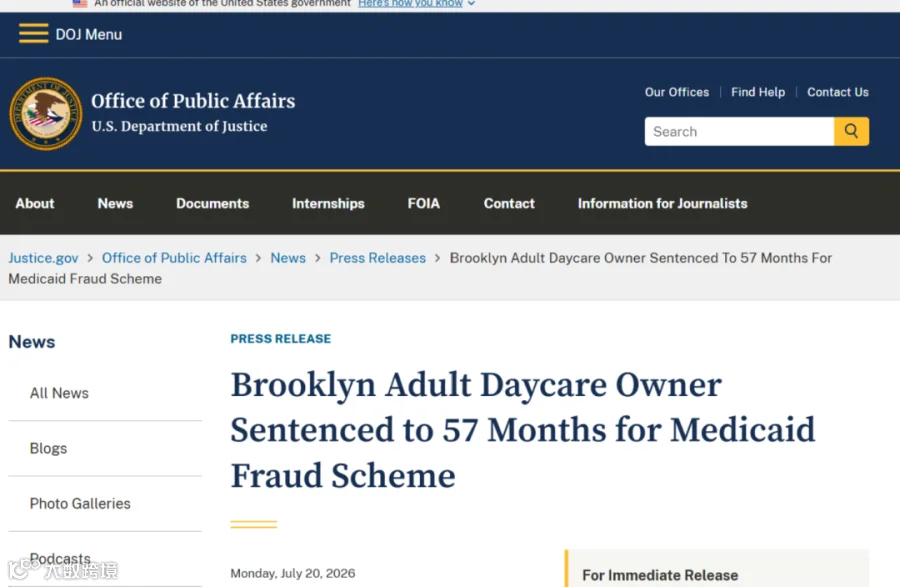Click the Press Releases breadcrumb link
This screenshot has width=900, height=587.
tap(378, 258)
